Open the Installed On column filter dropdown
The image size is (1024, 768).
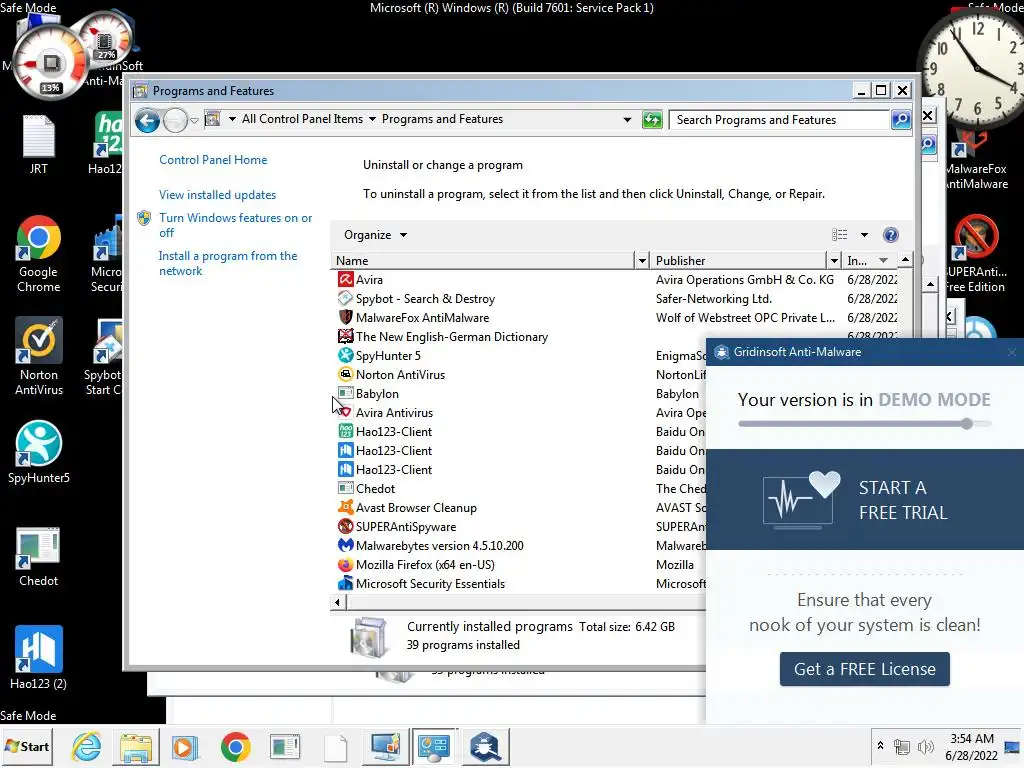click(x=883, y=261)
